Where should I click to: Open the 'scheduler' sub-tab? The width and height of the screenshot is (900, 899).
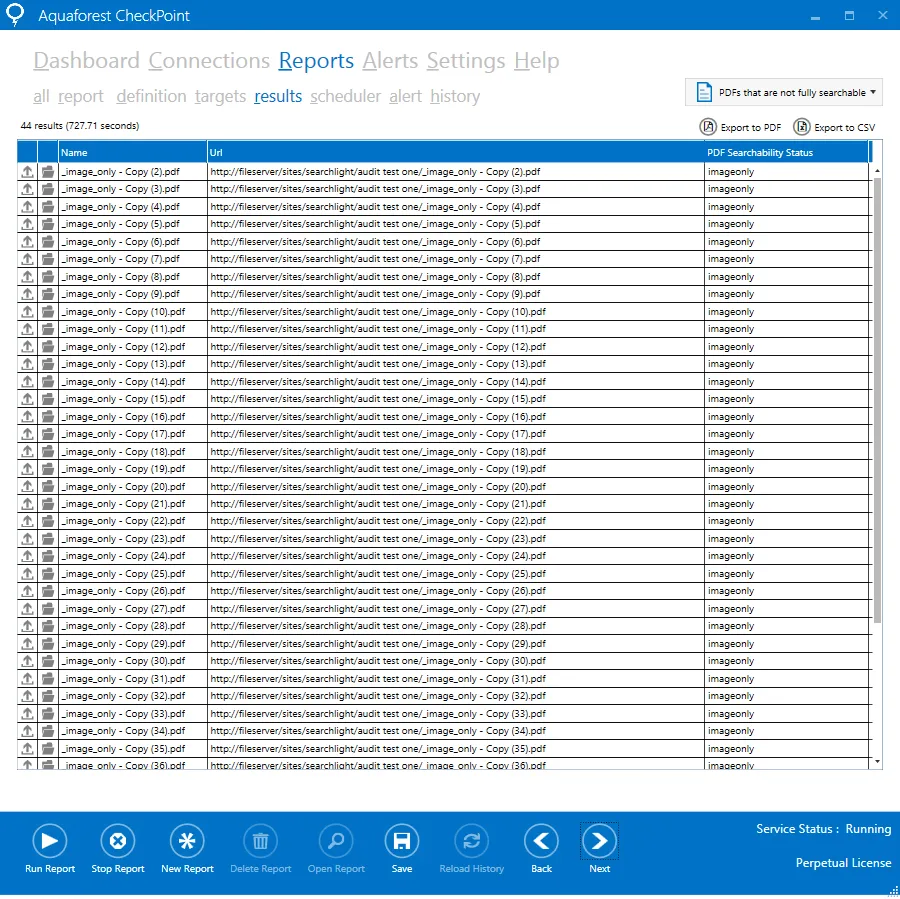tap(346, 96)
